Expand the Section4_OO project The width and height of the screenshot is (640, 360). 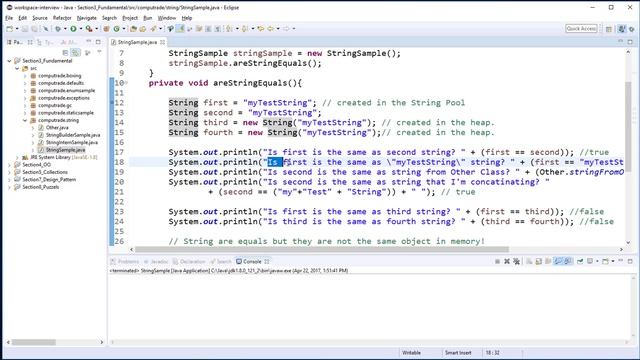pyautogui.click(x=9, y=165)
